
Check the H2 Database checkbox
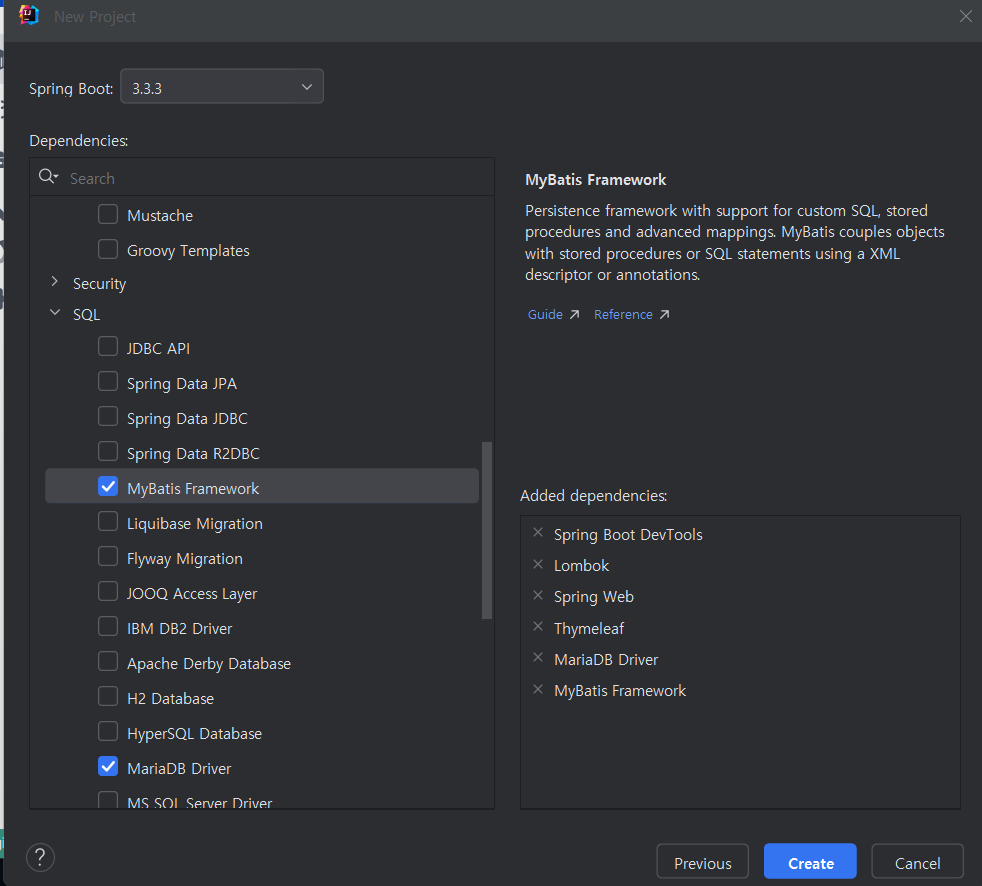point(108,697)
